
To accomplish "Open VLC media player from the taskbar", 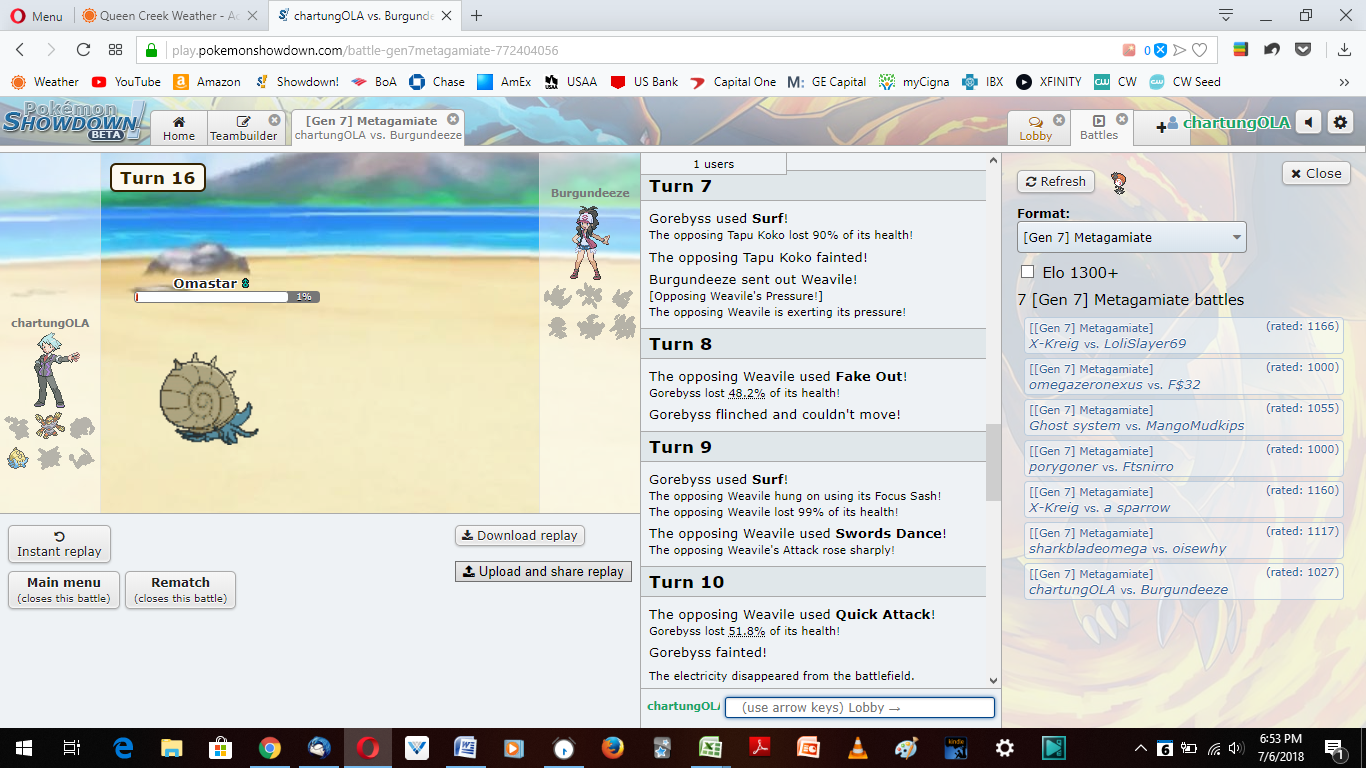I will click(x=857, y=747).
